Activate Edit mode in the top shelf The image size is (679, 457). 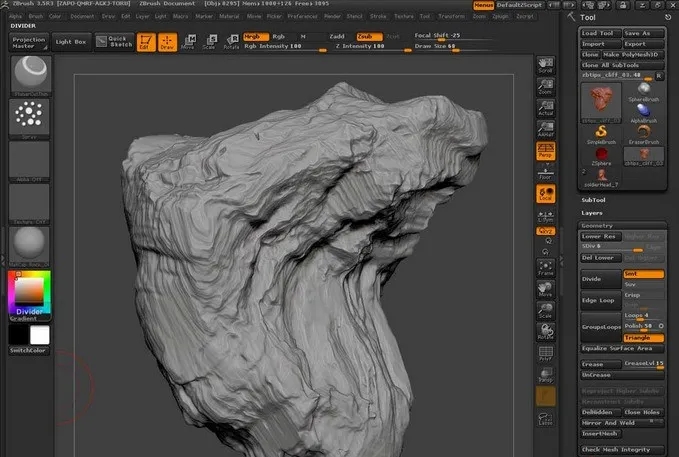(144, 42)
